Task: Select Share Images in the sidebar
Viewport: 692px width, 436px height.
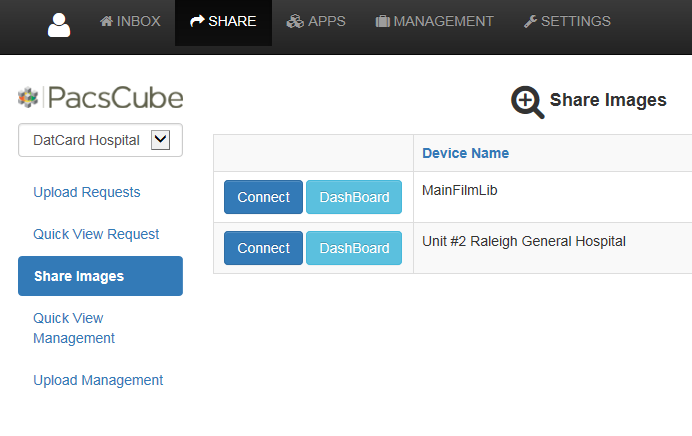Action: pyautogui.click(x=100, y=276)
